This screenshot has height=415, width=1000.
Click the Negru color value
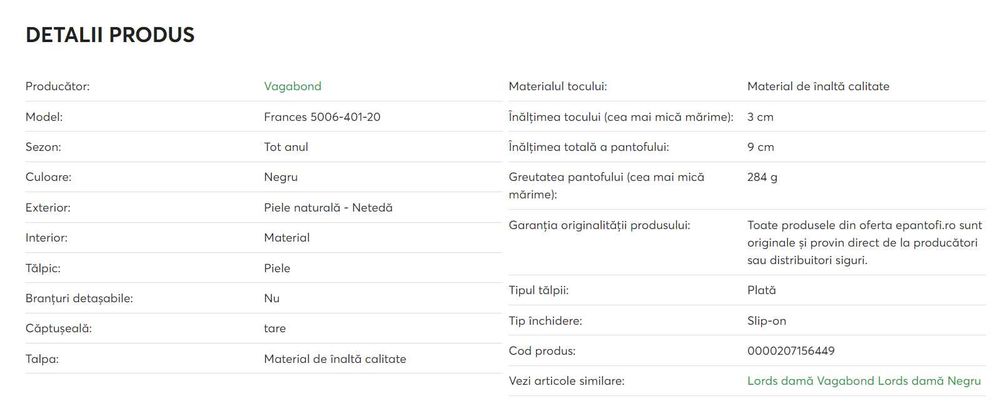coord(281,177)
